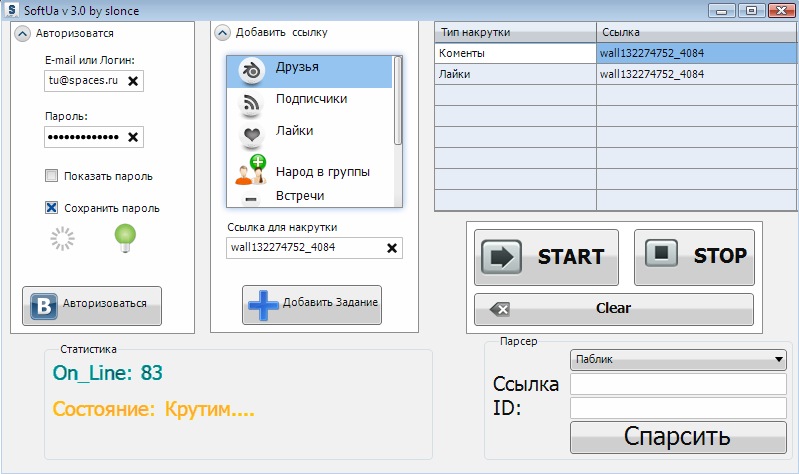Viewport: 799px width, 474px height.
Task: Collapse the Добавить ссылку section
Action: click(223, 32)
